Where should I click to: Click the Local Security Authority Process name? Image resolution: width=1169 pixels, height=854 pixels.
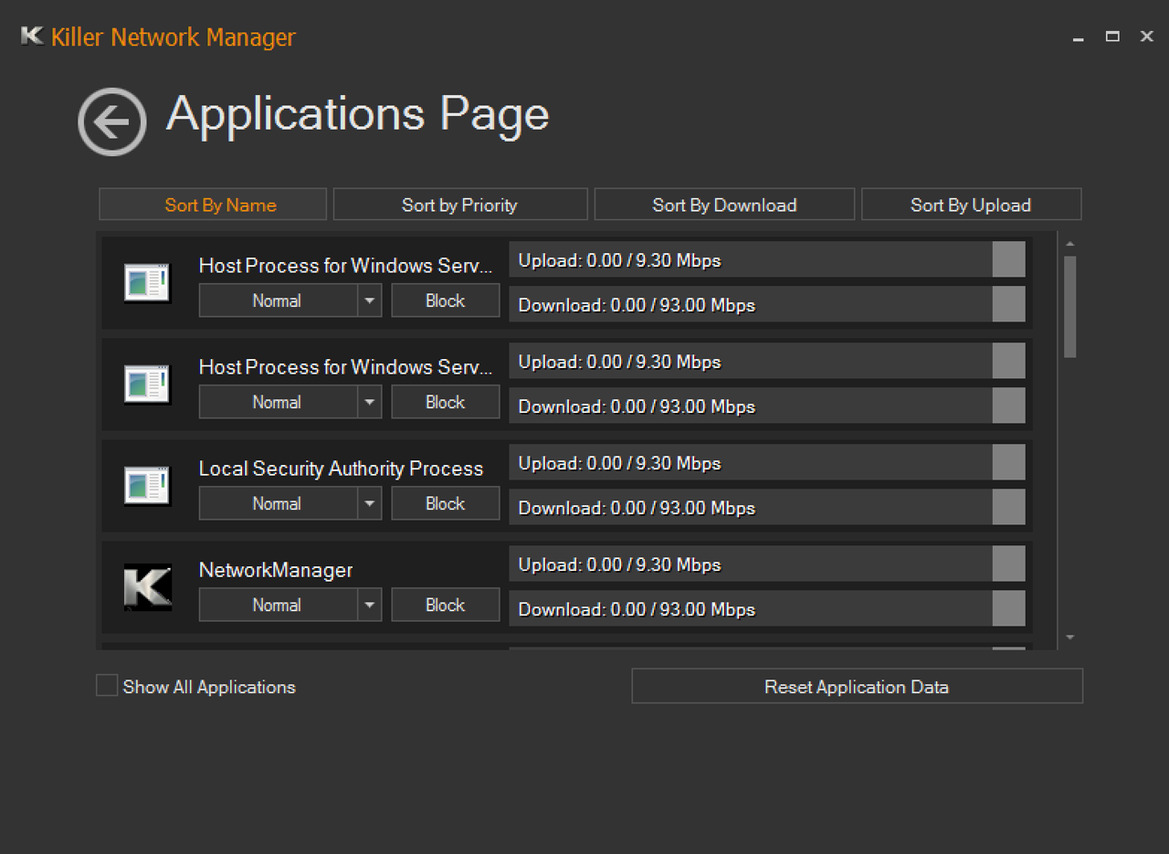[341, 468]
